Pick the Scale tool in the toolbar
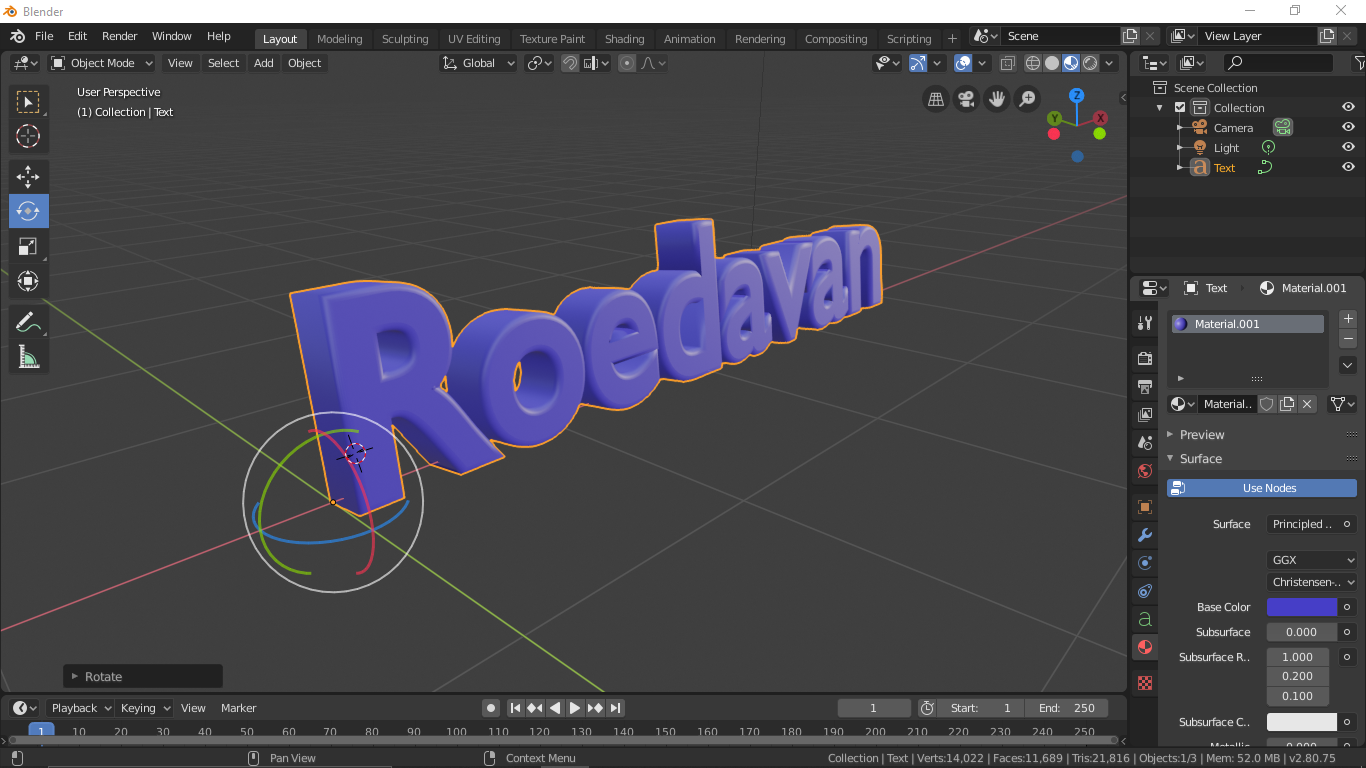1366x768 pixels. click(x=28, y=246)
